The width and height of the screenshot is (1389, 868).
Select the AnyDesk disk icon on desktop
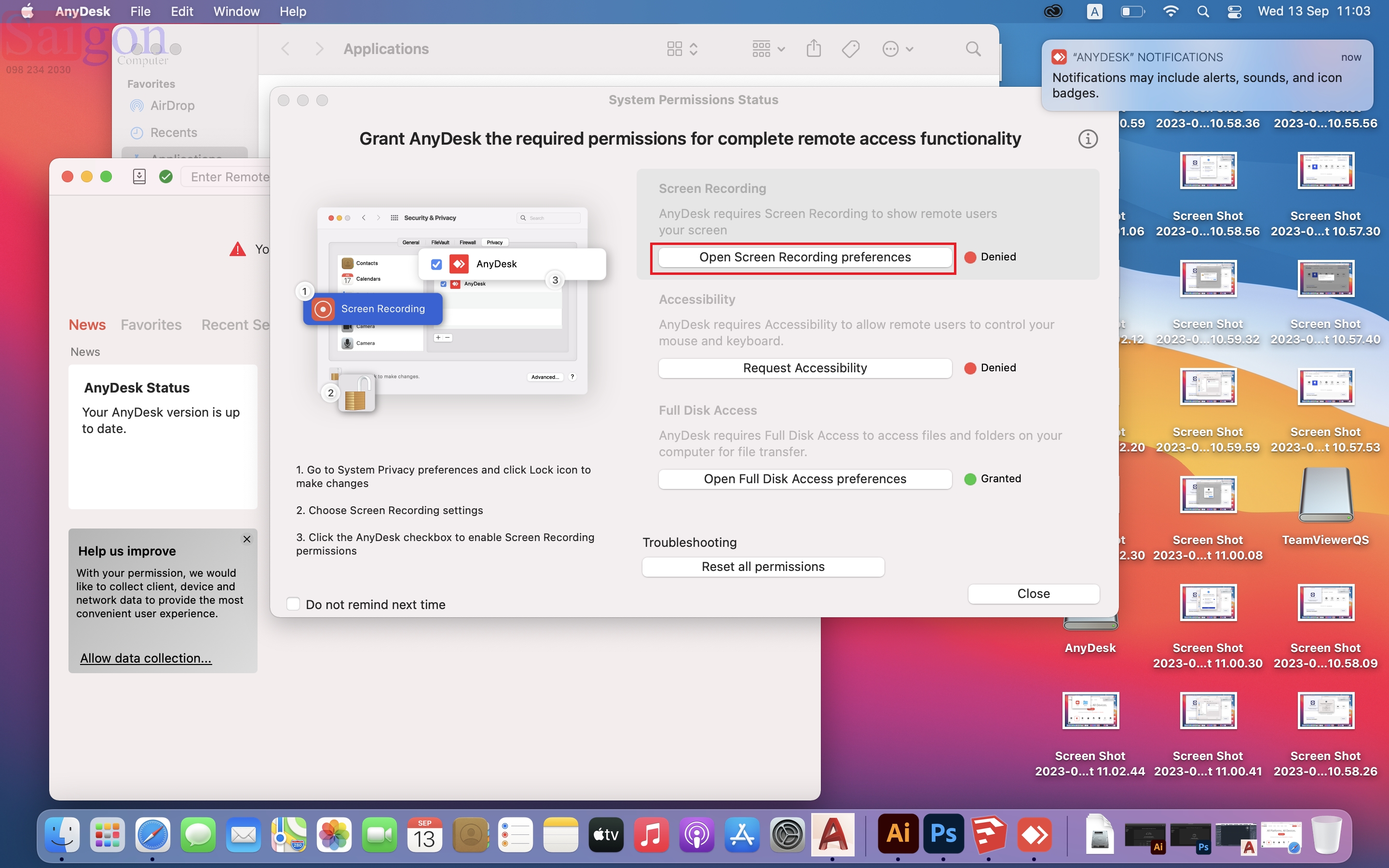point(1090,624)
